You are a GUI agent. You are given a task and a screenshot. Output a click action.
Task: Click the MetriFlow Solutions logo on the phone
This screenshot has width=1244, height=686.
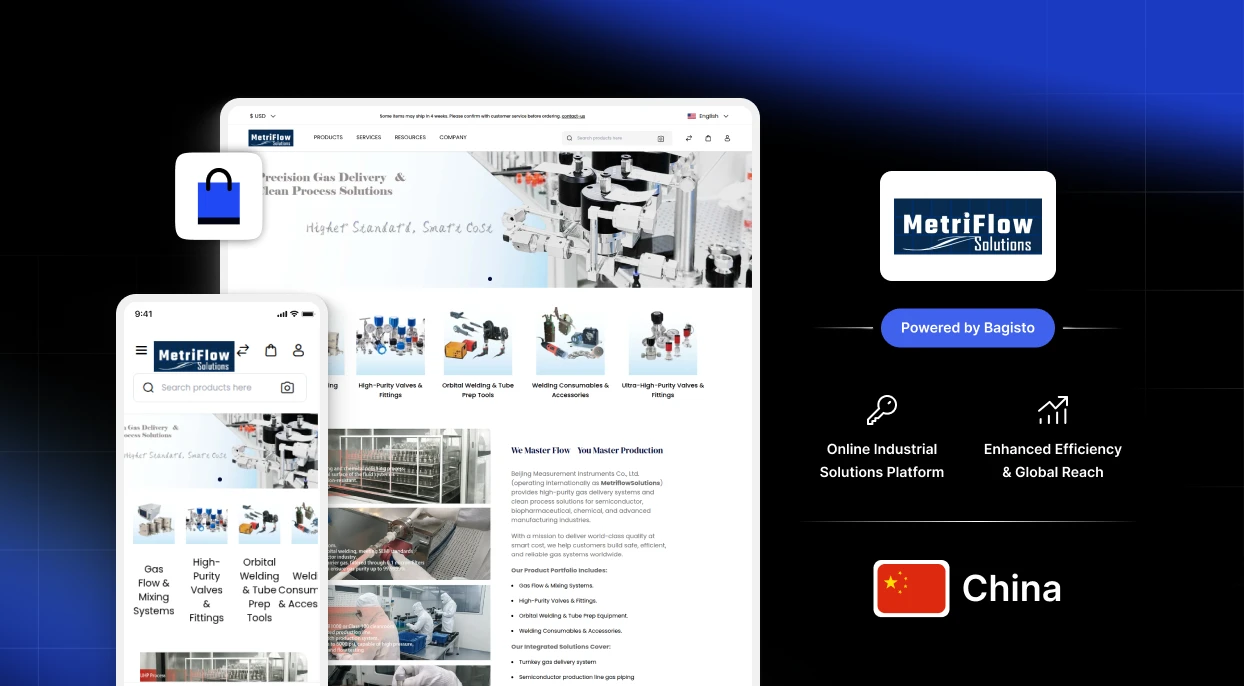(x=194, y=356)
